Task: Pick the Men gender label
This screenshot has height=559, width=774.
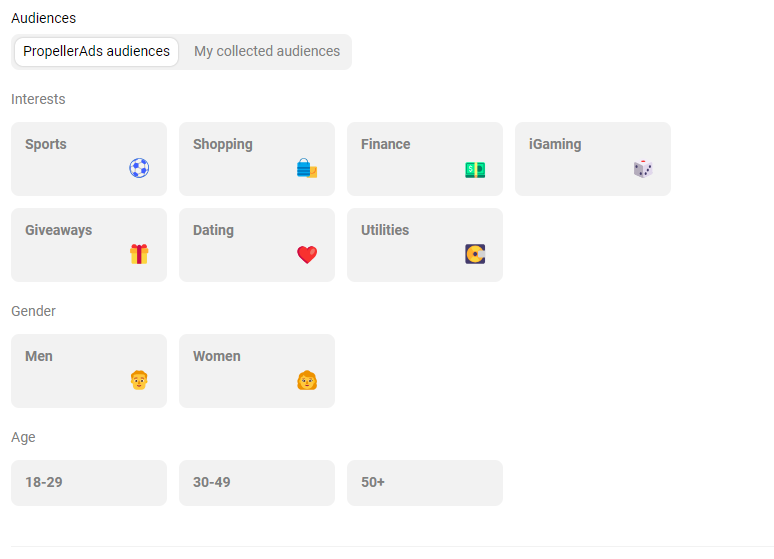Action: (39, 356)
